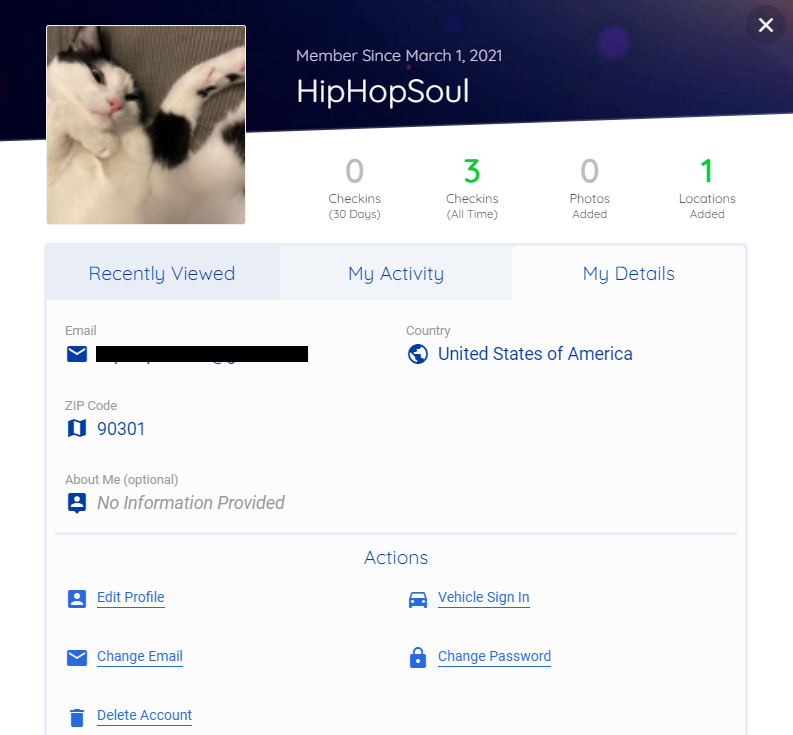This screenshot has width=793, height=735.
Task: Click the Checkins All Time count of 3
Action: pyautogui.click(x=472, y=171)
